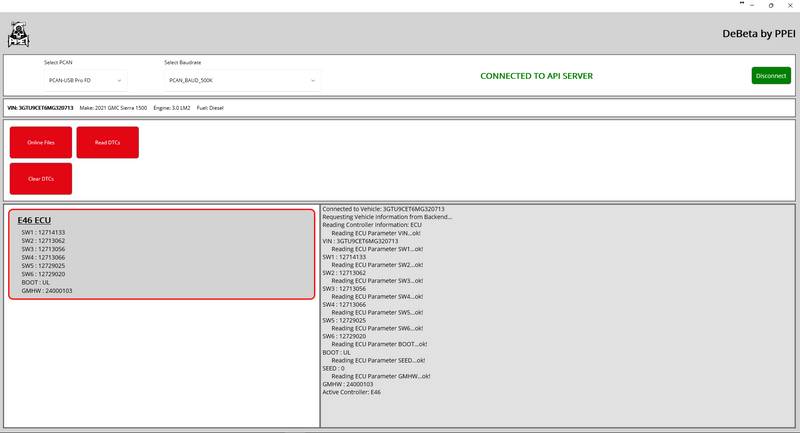Click the 'SEED : 0' log entry
This screenshot has height=433, width=800.
click(335, 368)
